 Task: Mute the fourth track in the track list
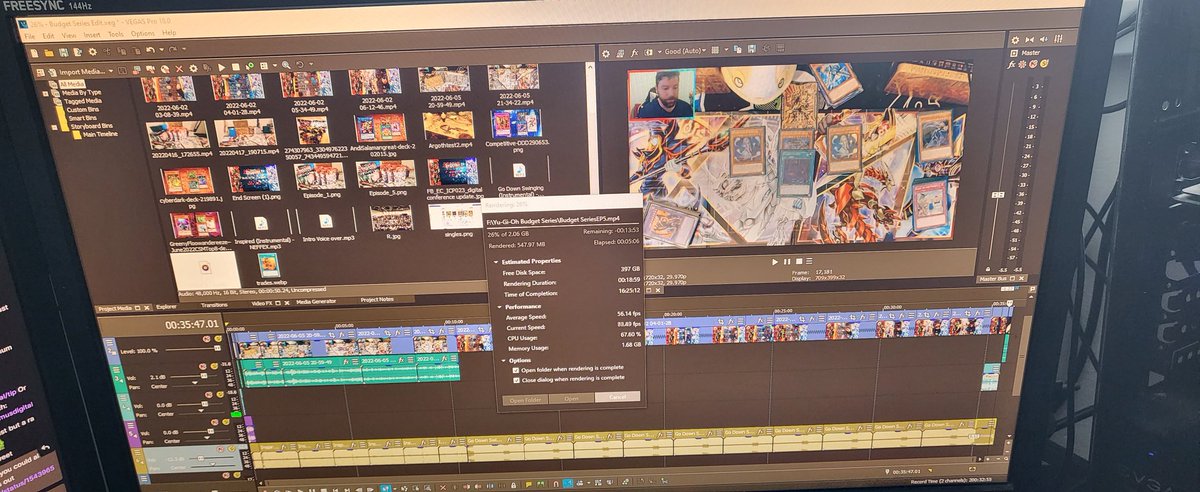pos(214,422)
